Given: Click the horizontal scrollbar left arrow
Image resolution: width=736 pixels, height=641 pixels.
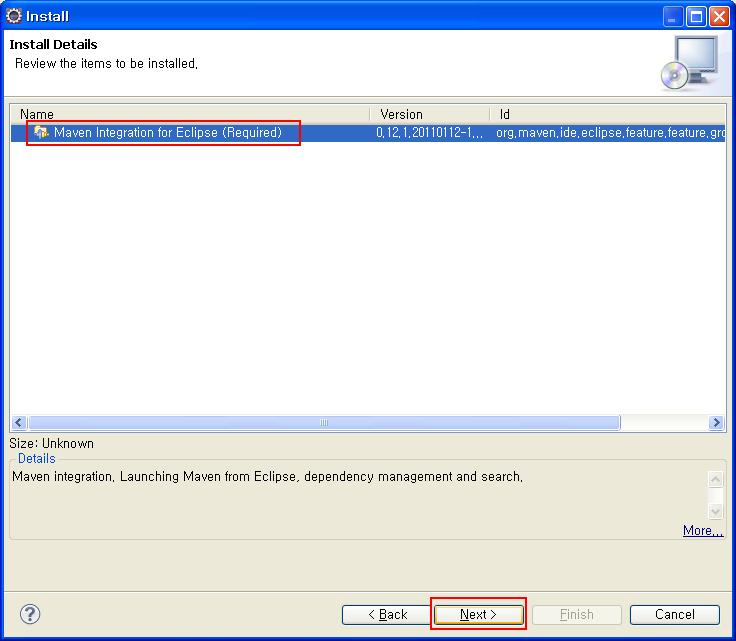Looking at the screenshot, I should click(19, 423).
